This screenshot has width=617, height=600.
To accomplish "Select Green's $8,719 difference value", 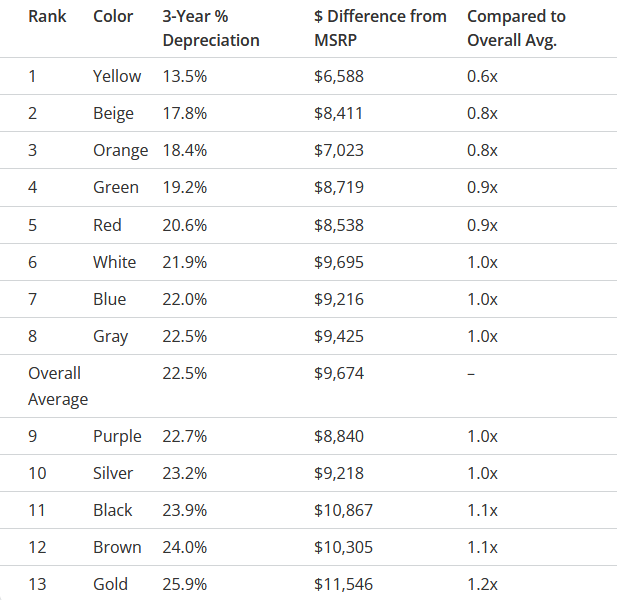I will [x=339, y=187].
